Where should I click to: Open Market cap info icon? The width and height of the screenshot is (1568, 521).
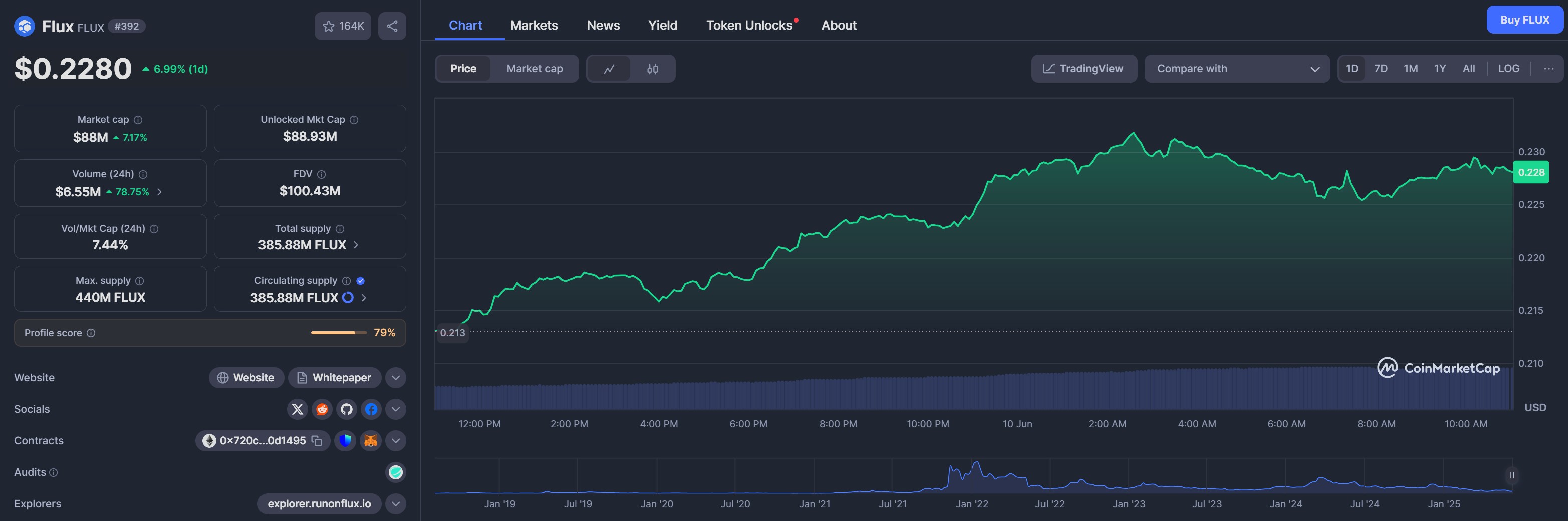(x=138, y=120)
